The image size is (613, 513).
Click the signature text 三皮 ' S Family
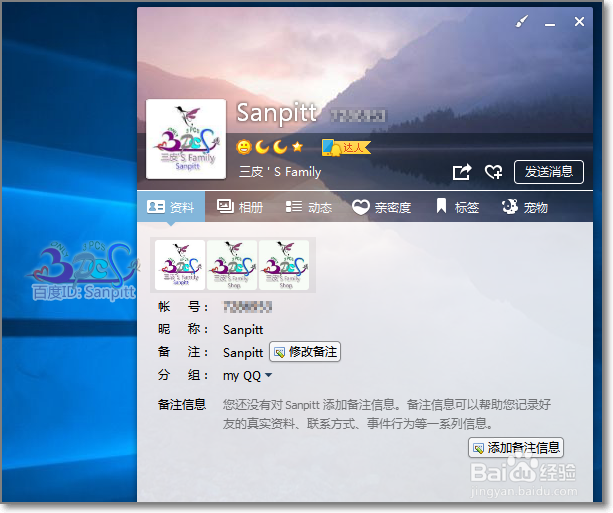[x=280, y=172]
